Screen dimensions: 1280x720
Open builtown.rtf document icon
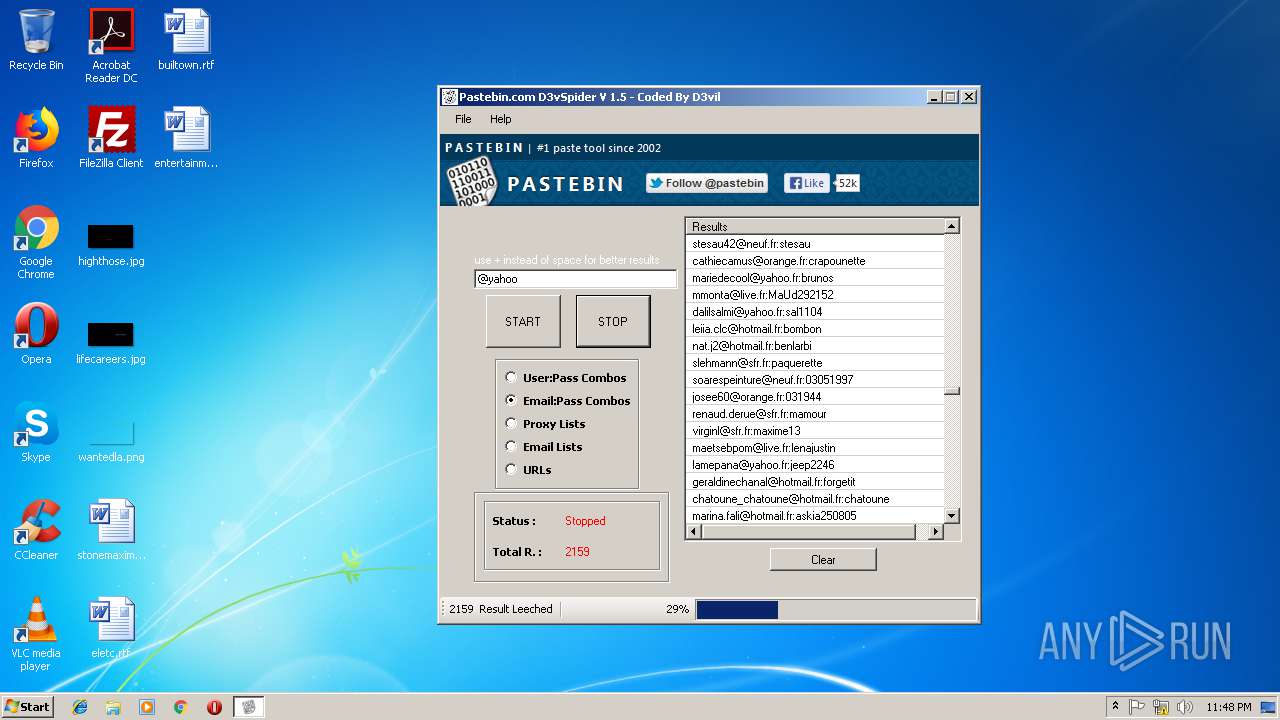tap(186, 40)
